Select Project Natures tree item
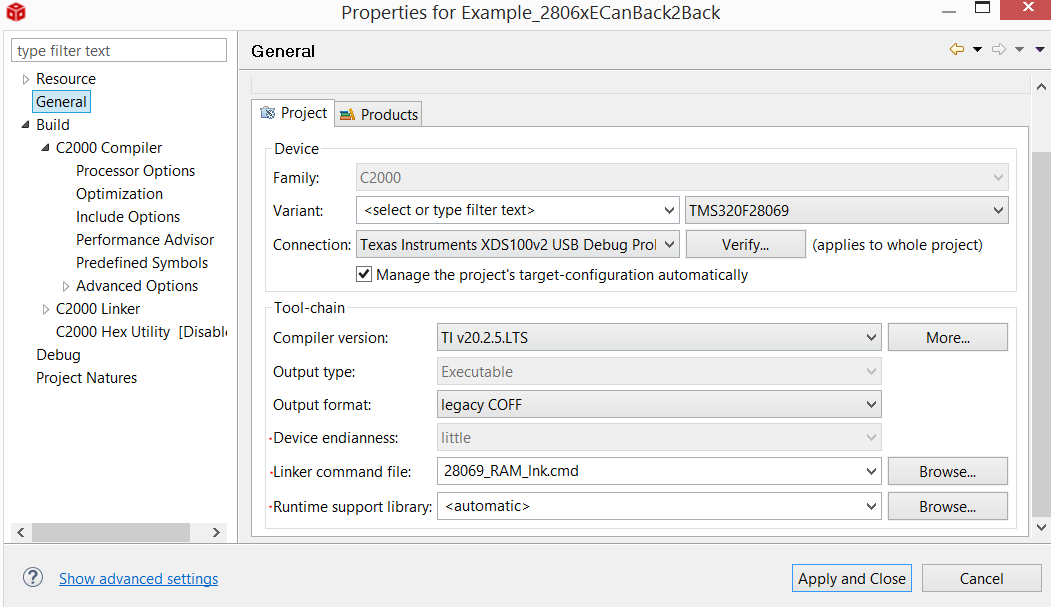 pos(86,378)
